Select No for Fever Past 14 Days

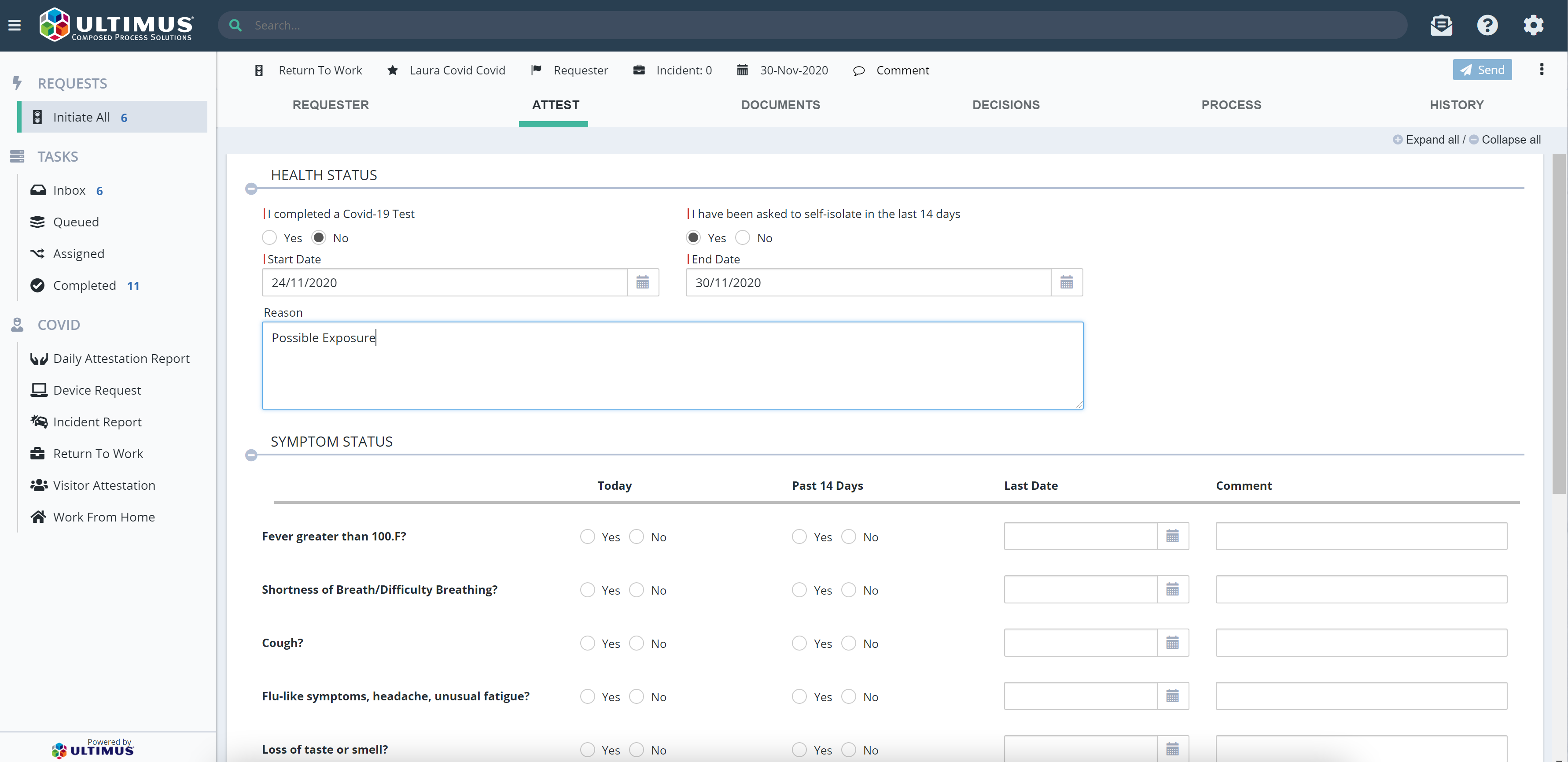pyautogui.click(x=849, y=536)
